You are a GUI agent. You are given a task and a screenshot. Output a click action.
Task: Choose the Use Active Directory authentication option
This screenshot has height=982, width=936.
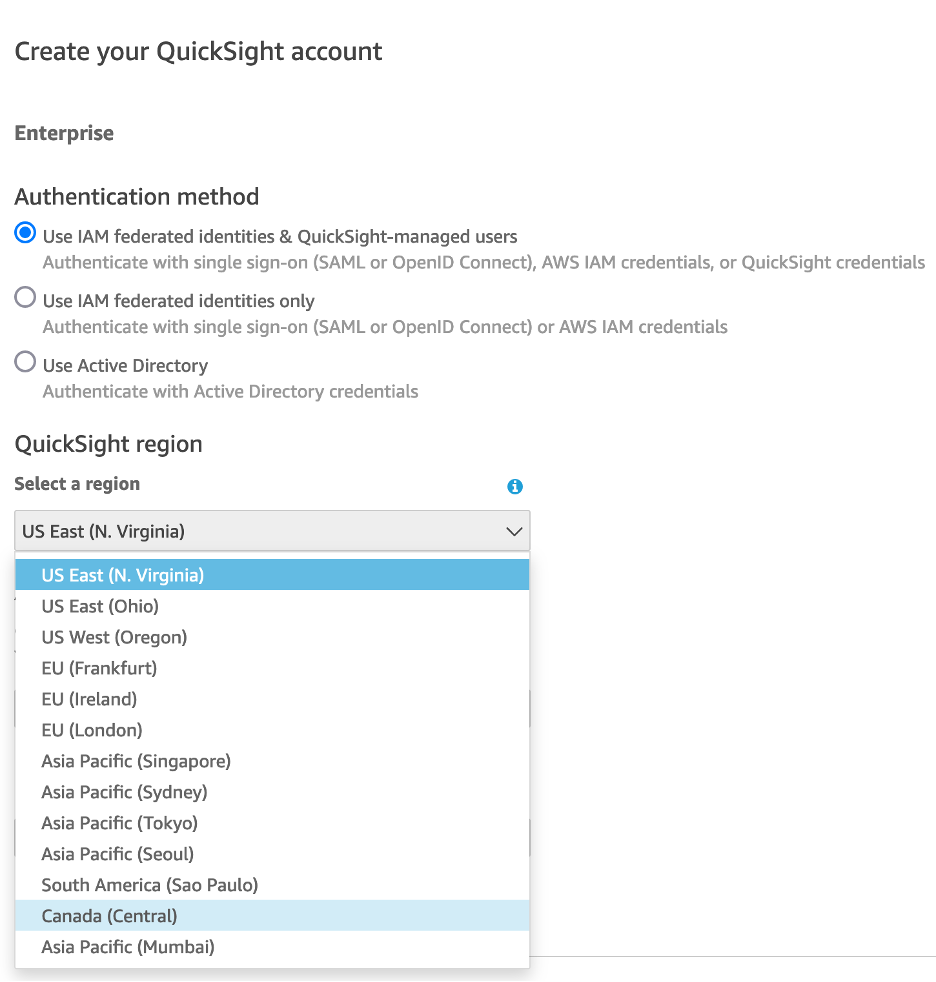click(x=24, y=361)
